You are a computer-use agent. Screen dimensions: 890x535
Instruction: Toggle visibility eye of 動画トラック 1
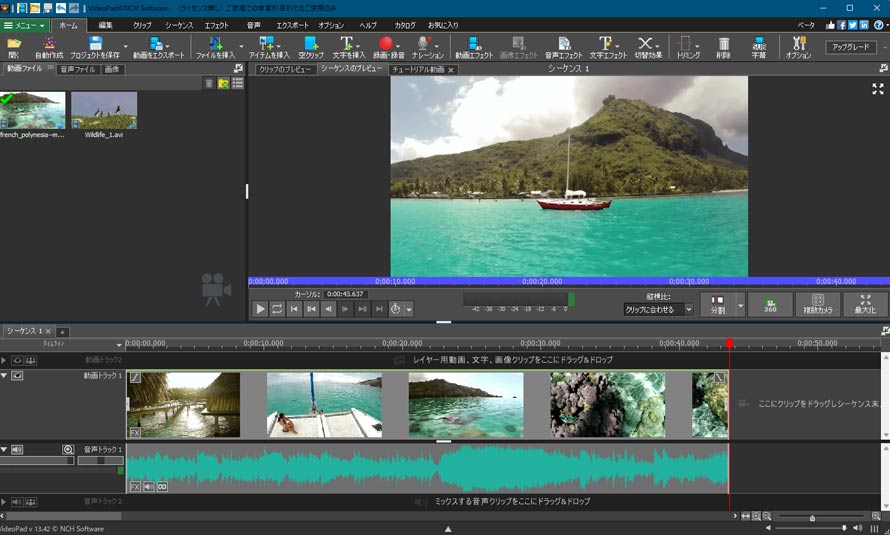17,376
